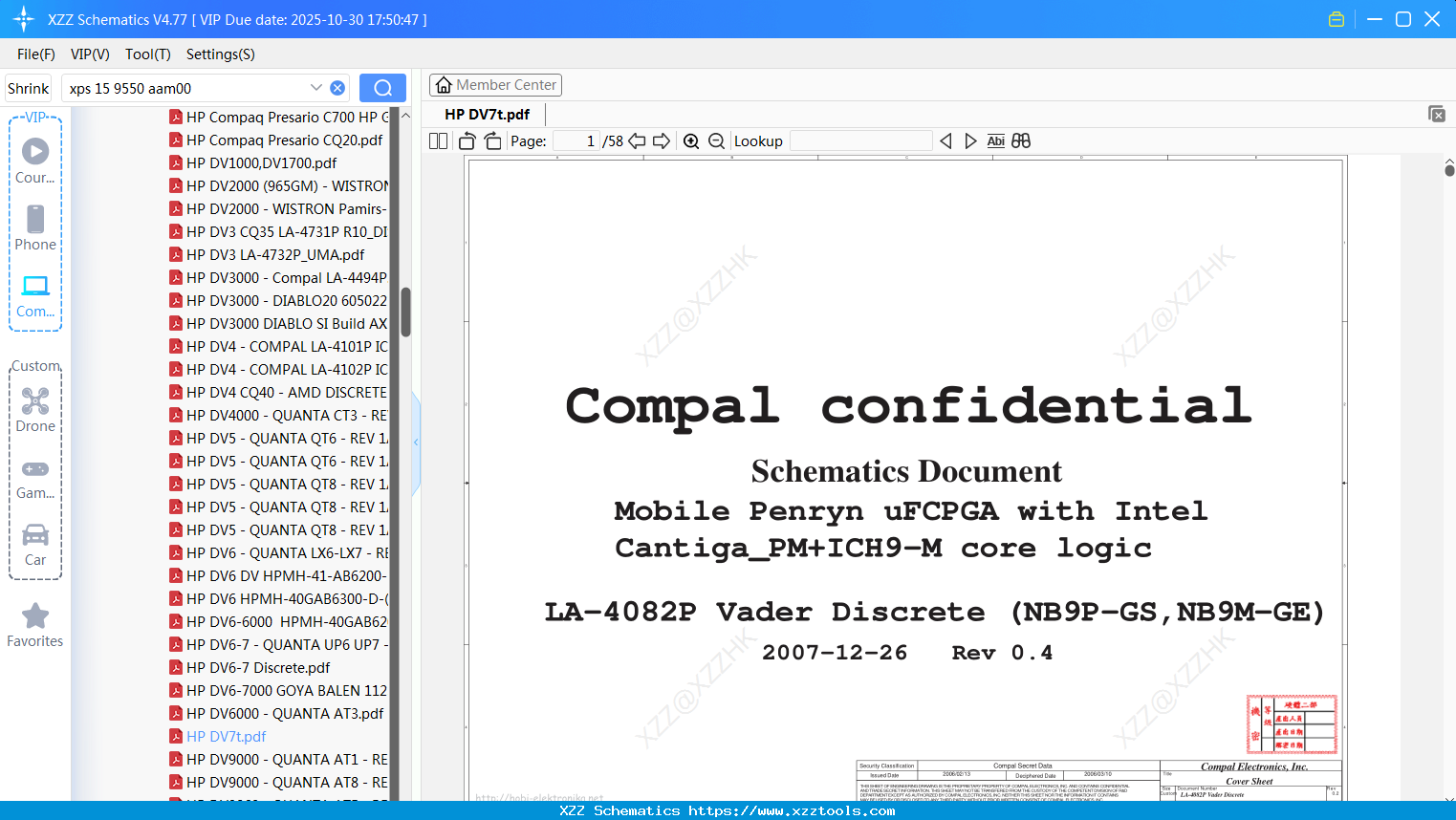
Task: Open HP DV6 - QUANTA LX6-LX7 file
Action: point(279,552)
